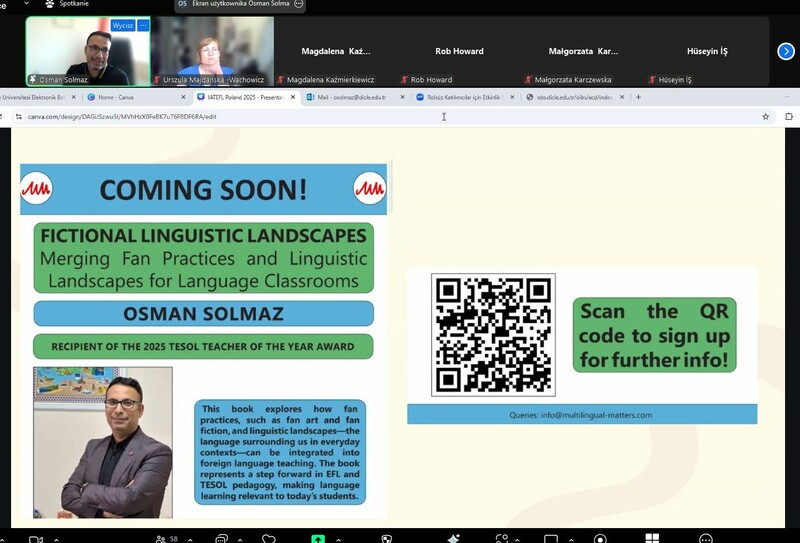Open the three-dot options on Osman Solmaz's video tile
Image resolution: width=800 pixels, height=543 pixels.
(x=143, y=25)
